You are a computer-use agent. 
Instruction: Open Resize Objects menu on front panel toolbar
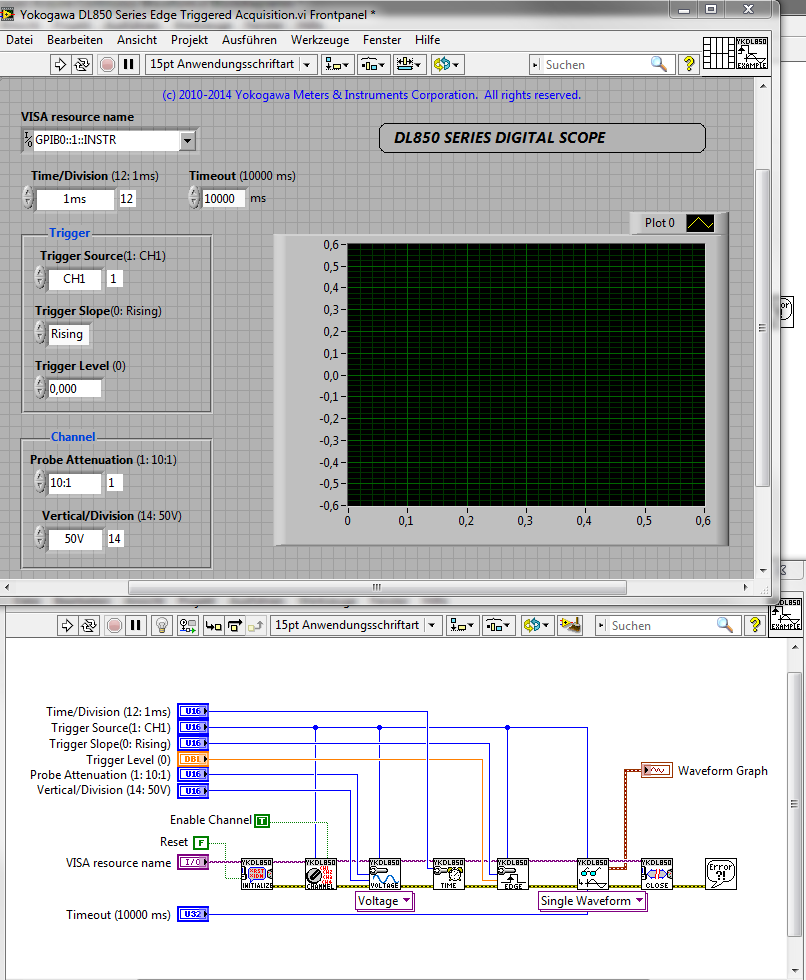(x=410, y=64)
